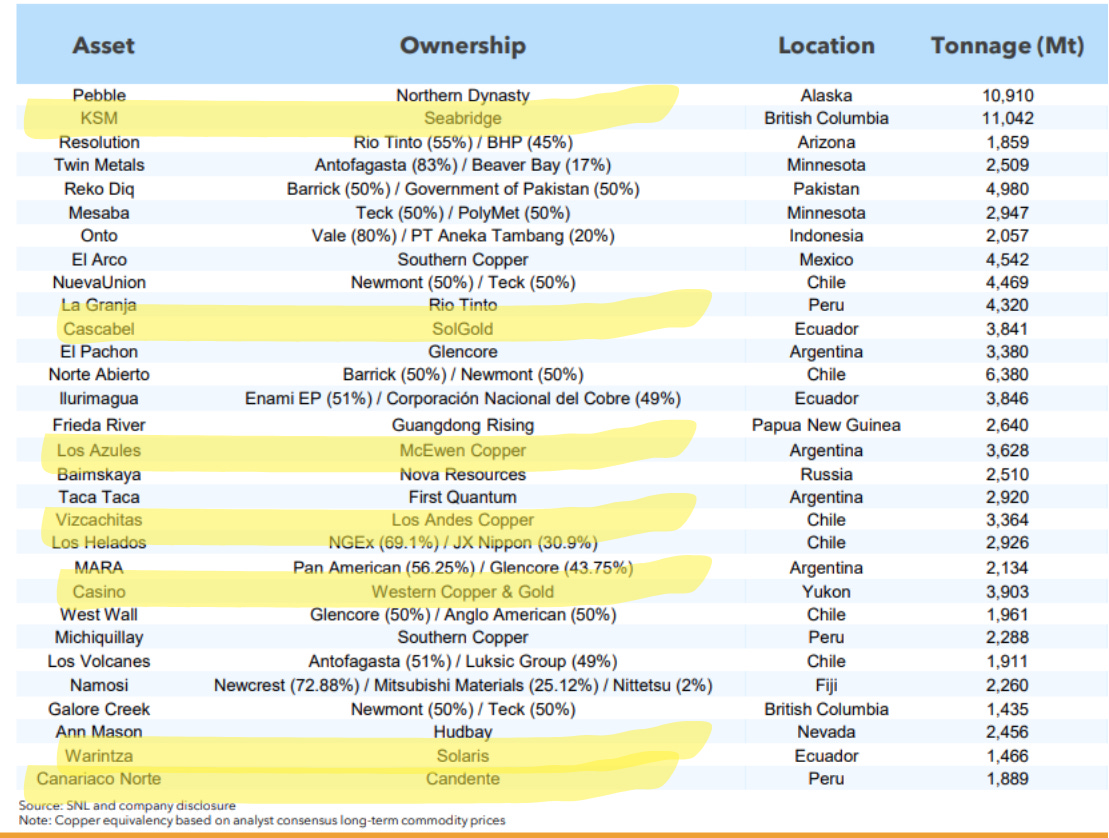Click the La Granja asset name
The image size is (1109, 838).
coord(99,305)
